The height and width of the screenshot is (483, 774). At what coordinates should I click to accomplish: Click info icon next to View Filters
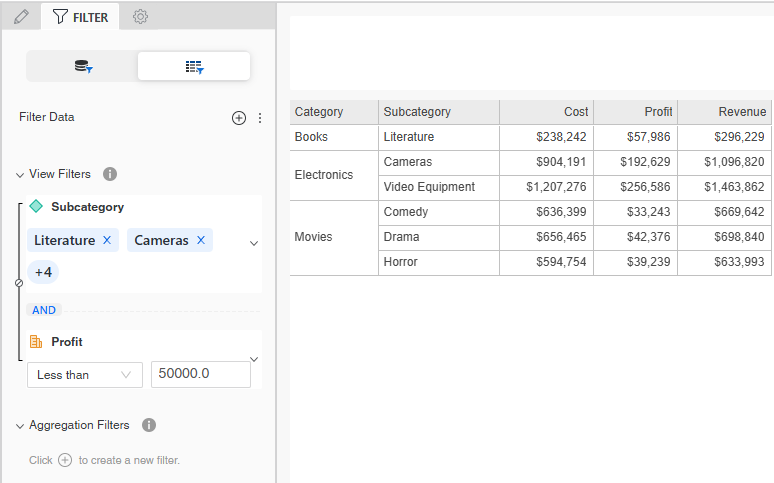(110, 174)
